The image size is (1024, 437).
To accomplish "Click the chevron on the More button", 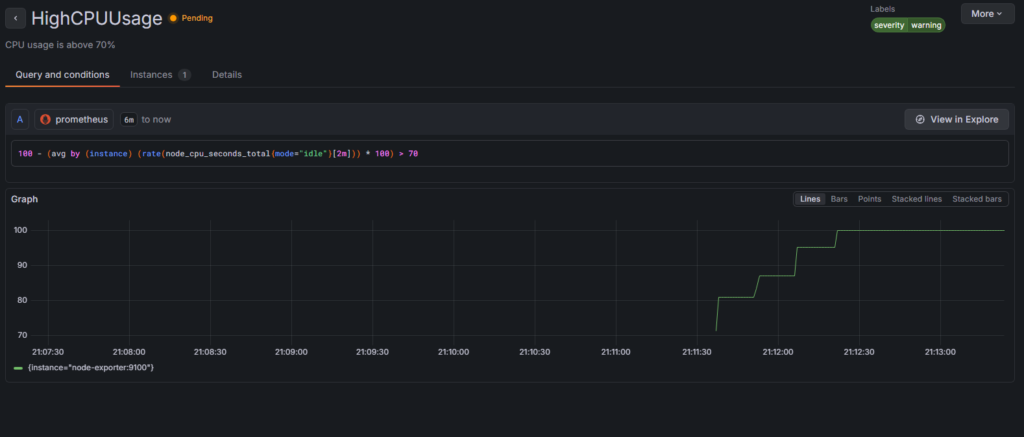I will tap(1000, 14).
